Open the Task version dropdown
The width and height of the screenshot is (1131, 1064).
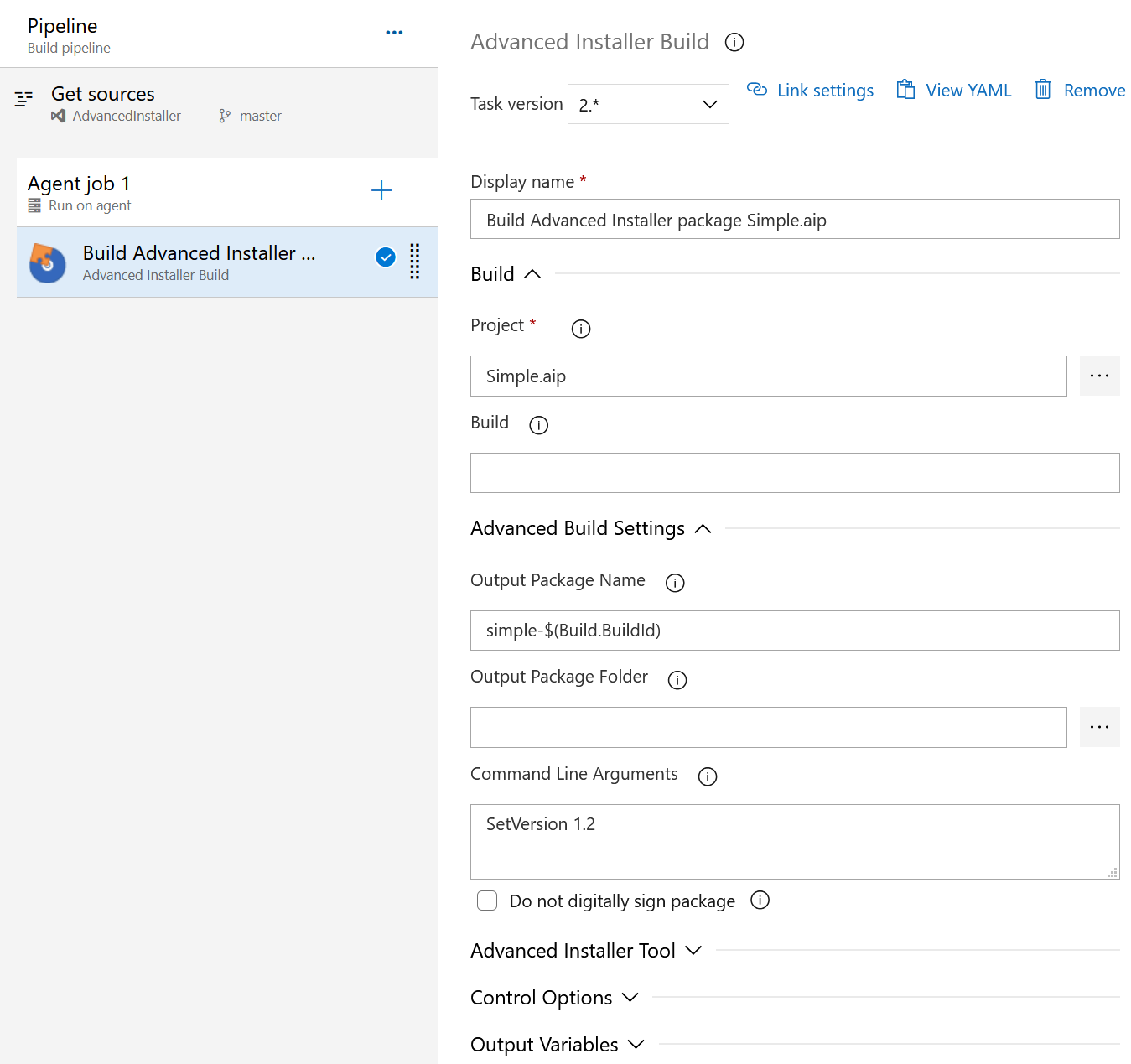[648, 104]
